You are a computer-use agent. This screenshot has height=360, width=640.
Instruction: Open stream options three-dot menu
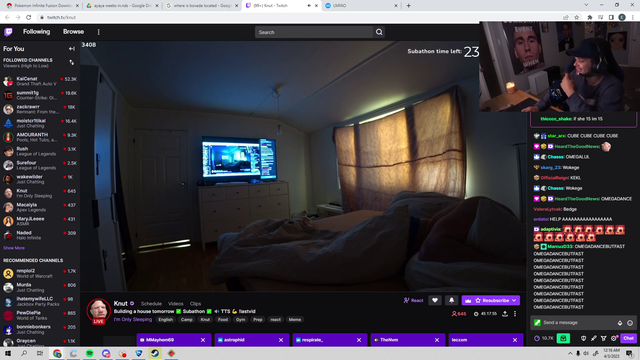(515, 314)
